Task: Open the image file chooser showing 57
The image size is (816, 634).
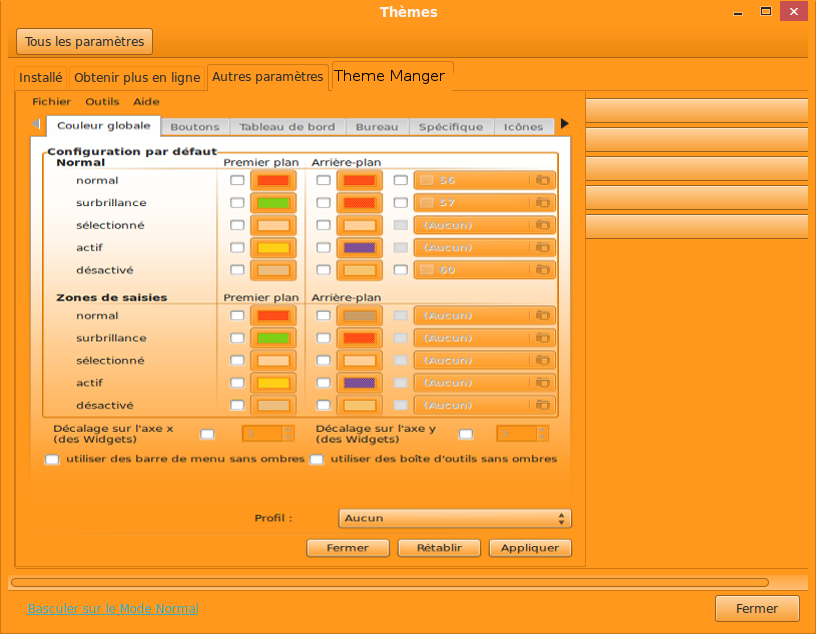Action: [x=484, y=202]
